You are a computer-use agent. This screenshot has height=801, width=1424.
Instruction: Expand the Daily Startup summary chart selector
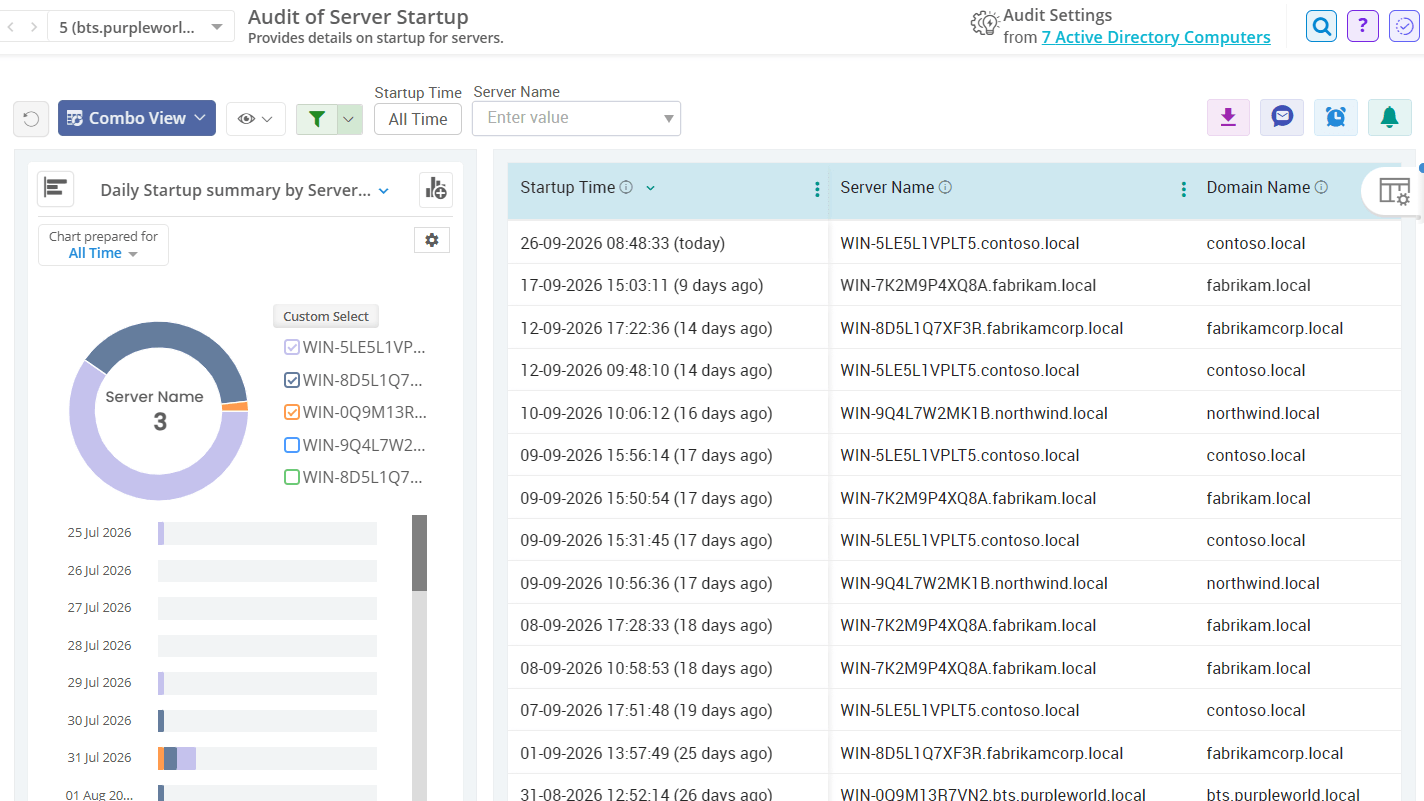(x=245, y=190)
